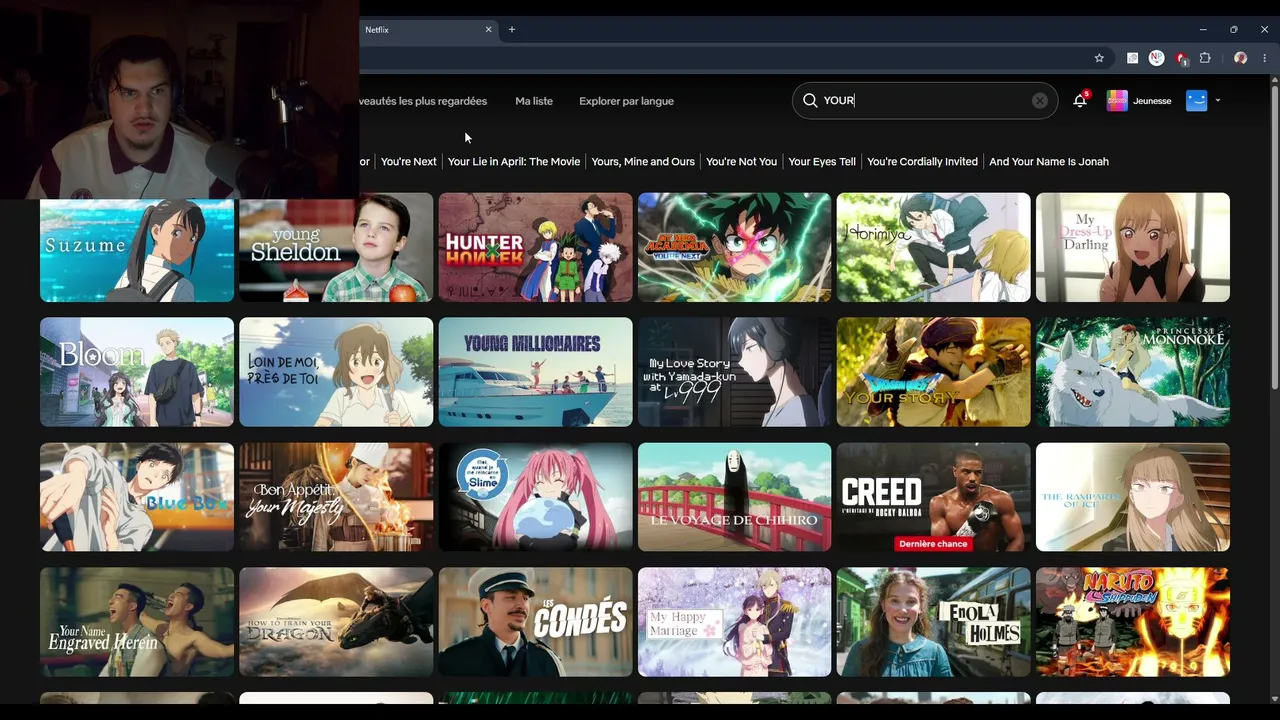Open the 'les plus regardées' menu item
Screen dimensions: 1280x720
pyautogui.click(x=424, y=101)
